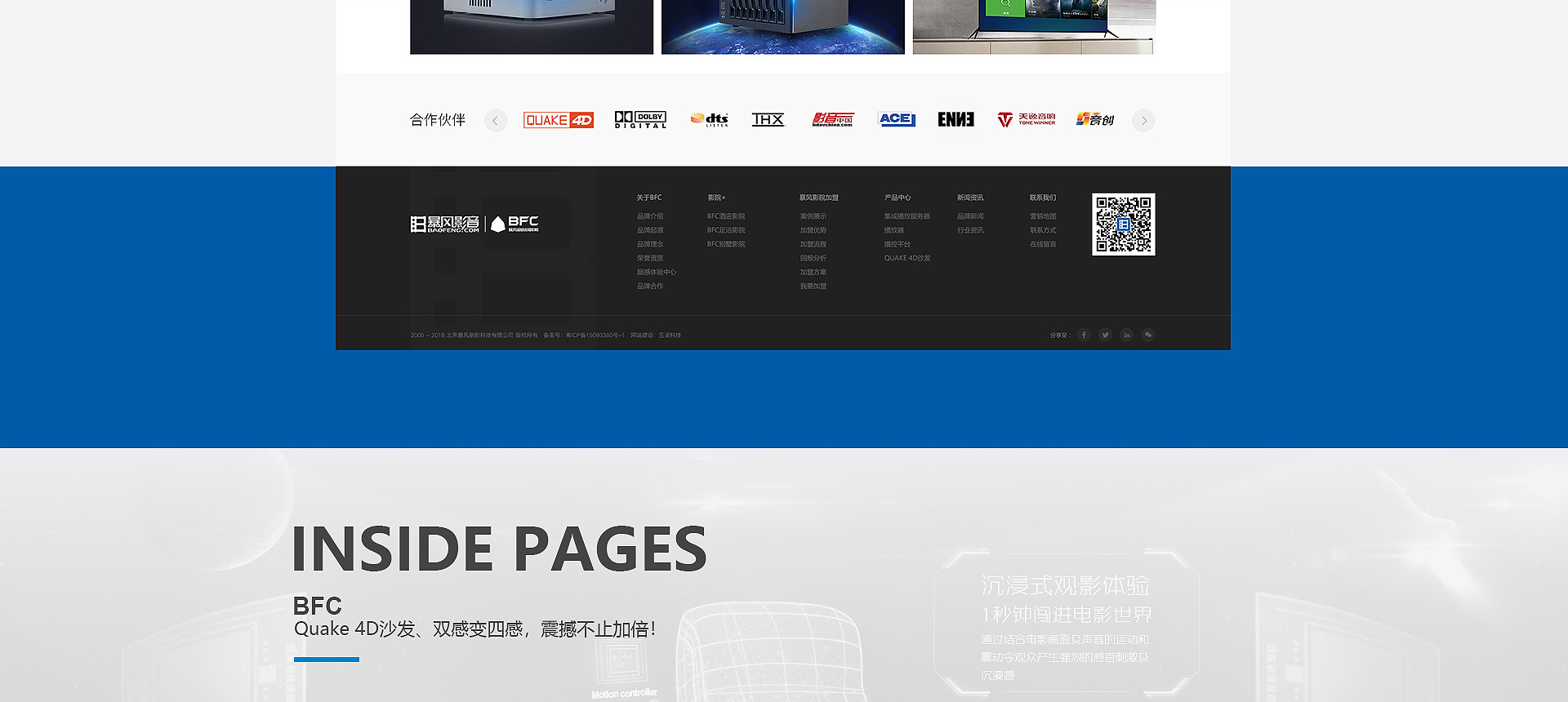Click the ACE partner logo

click(896, 120)
